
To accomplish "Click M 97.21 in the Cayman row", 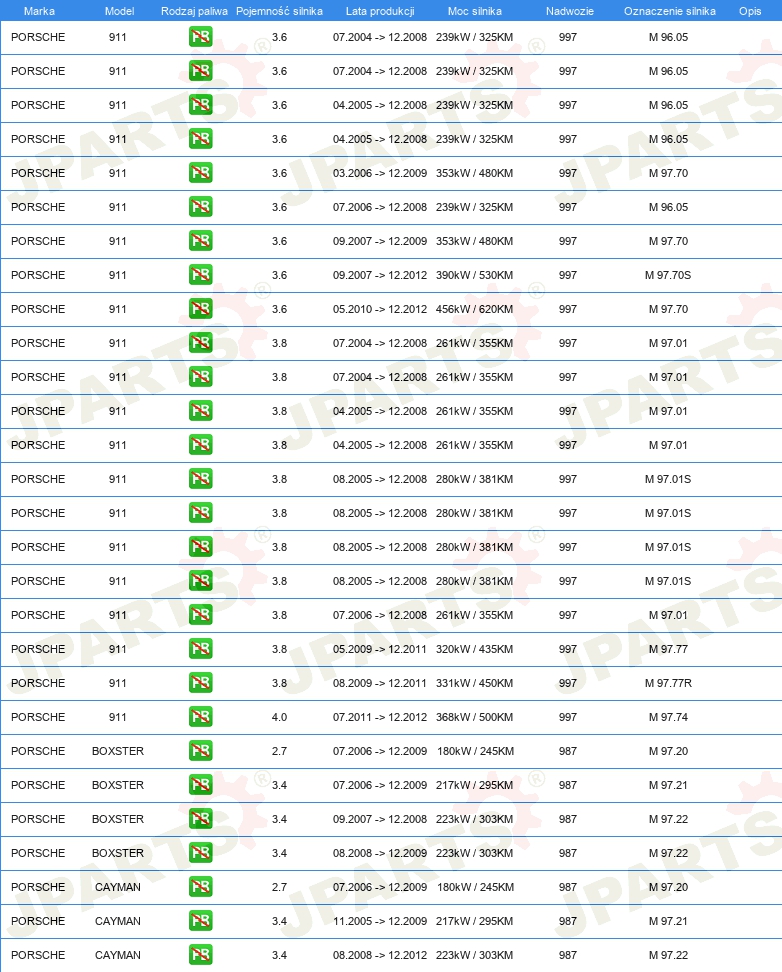I will [668, 921].
